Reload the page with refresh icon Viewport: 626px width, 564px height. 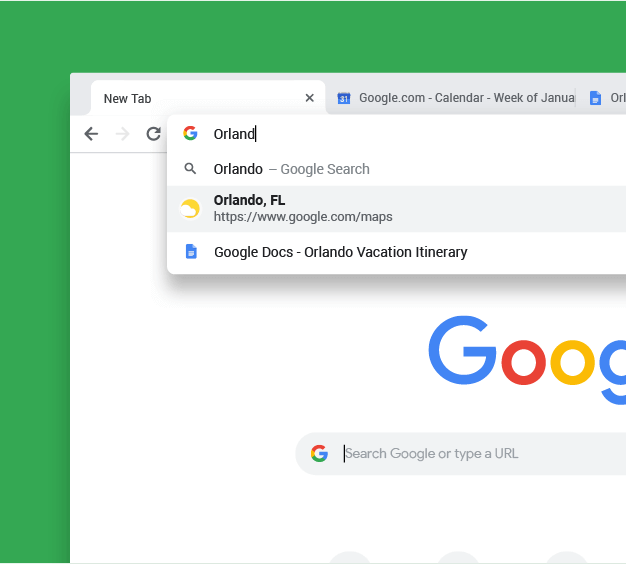153,134
